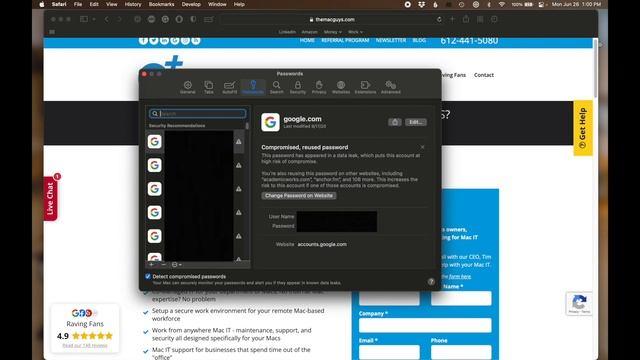Open the Search preferences pane

coord(276,87)
